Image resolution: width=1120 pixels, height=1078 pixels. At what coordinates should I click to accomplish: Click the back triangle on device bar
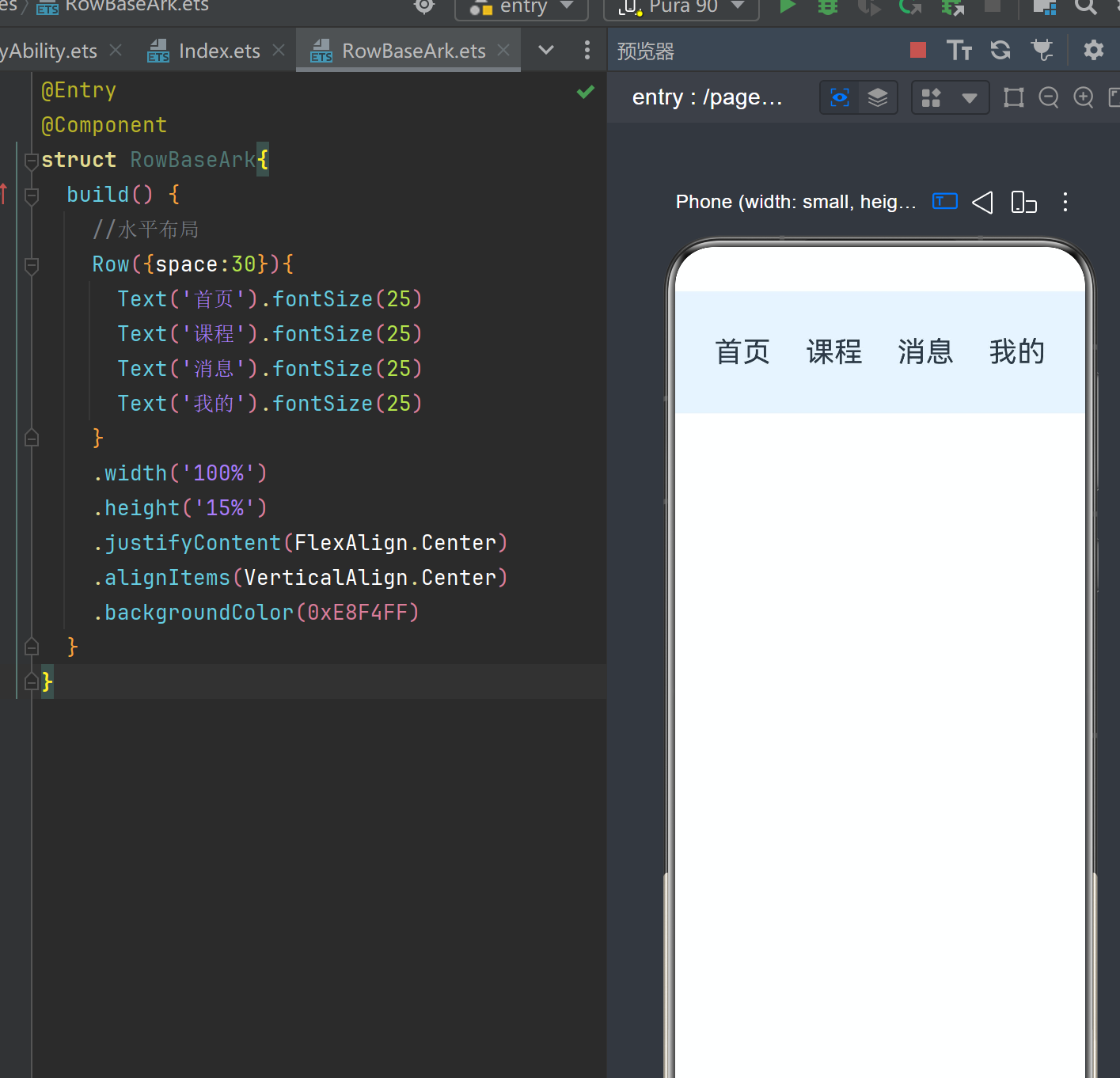[981, 202]
